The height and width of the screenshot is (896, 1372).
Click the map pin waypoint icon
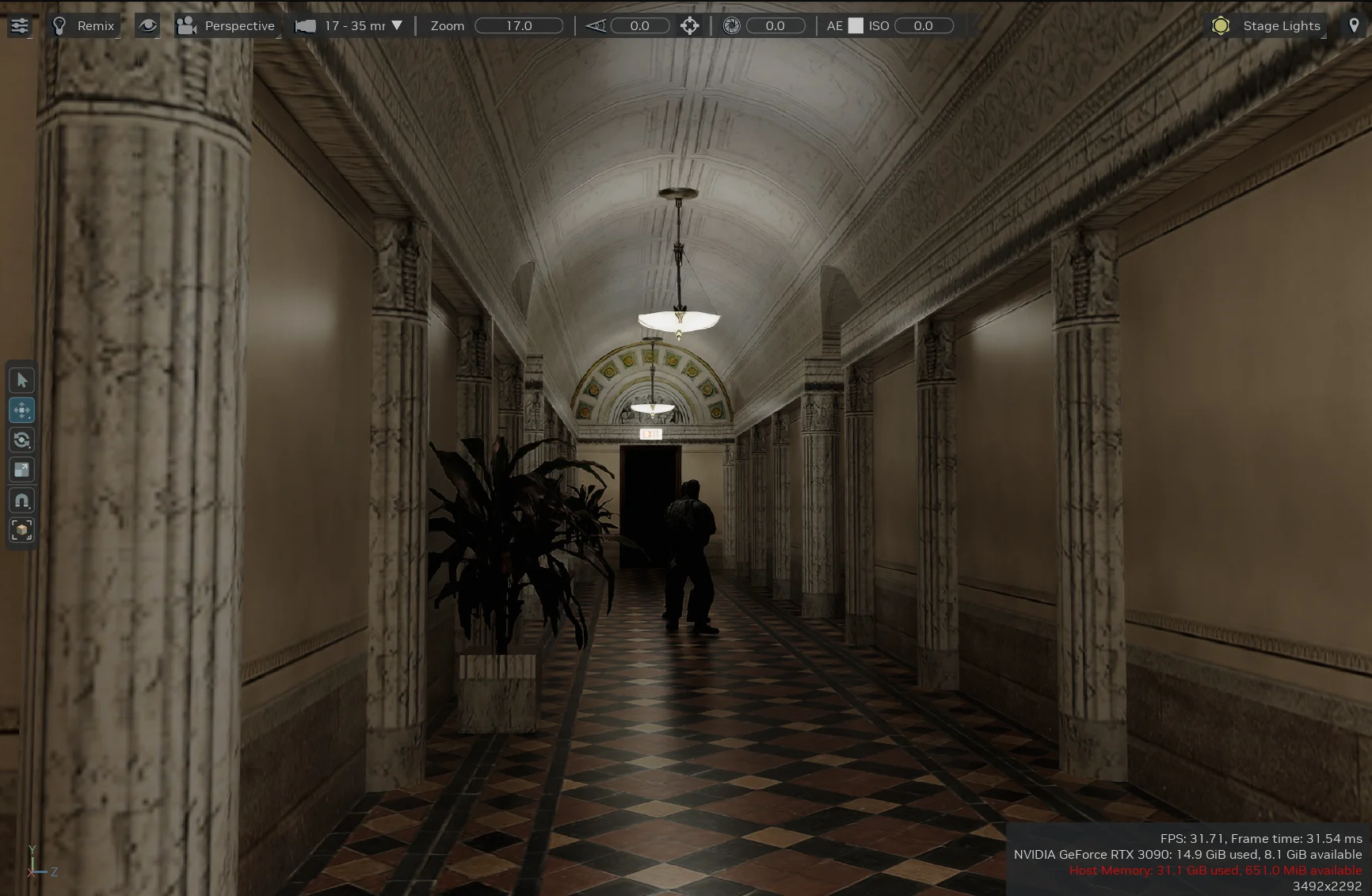point(1354,25)
